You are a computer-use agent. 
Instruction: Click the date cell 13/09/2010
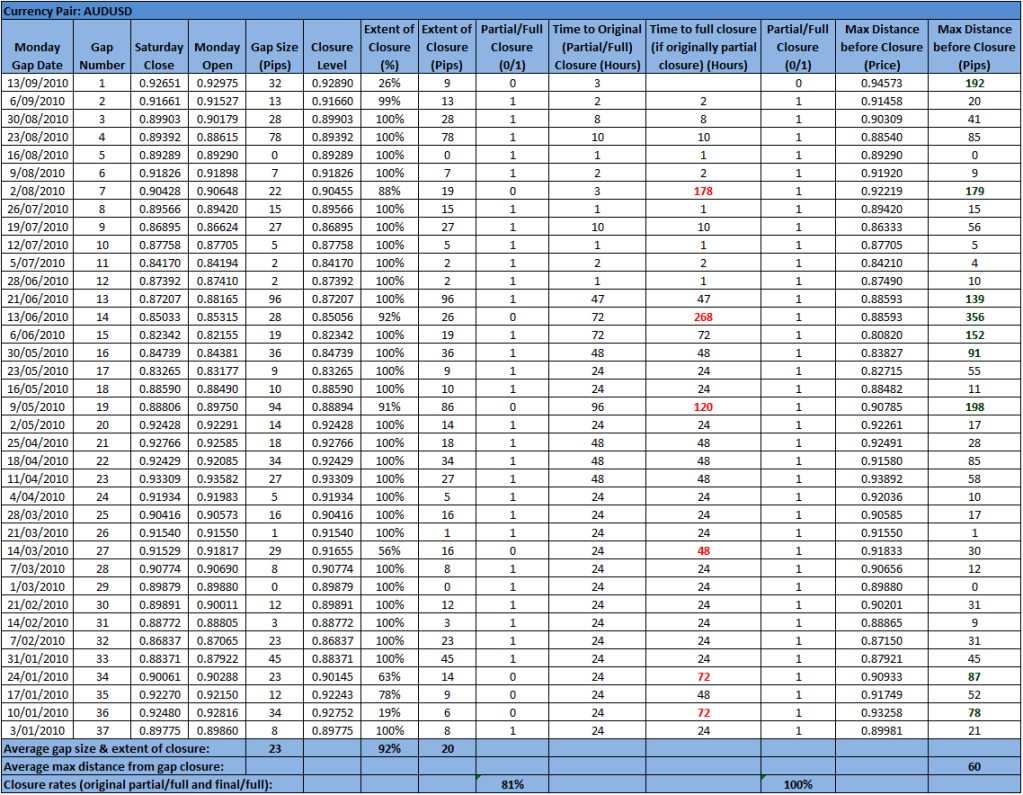pyautogui.click(x=37, y=83)
